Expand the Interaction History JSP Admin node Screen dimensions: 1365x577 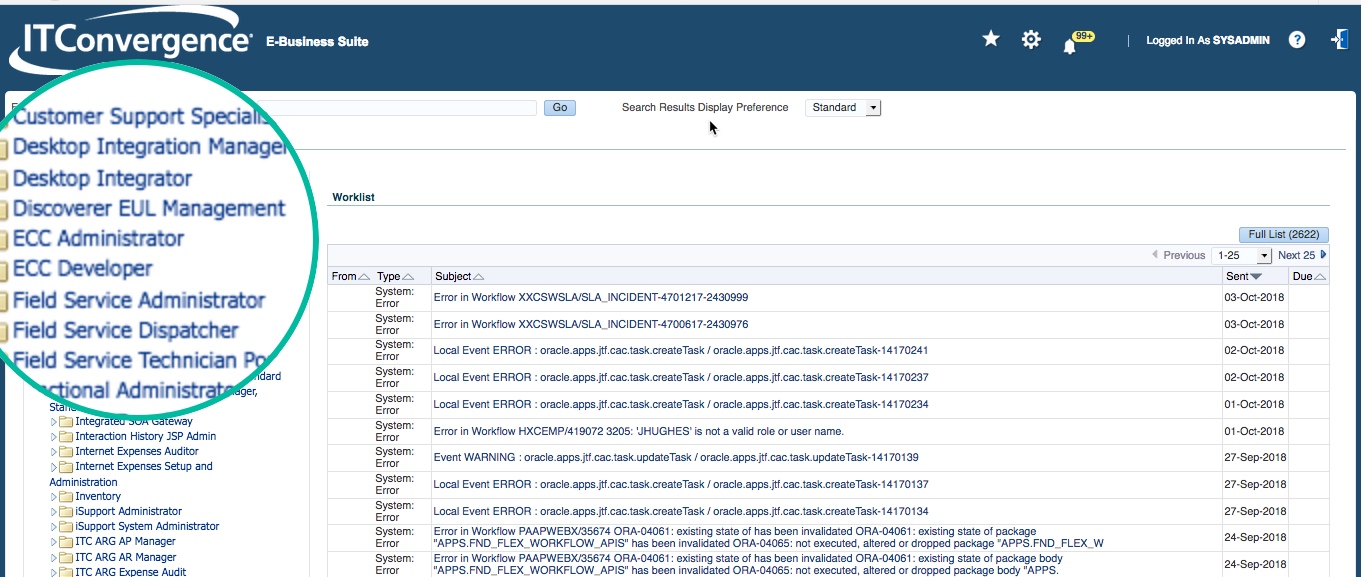click(54, 437)
